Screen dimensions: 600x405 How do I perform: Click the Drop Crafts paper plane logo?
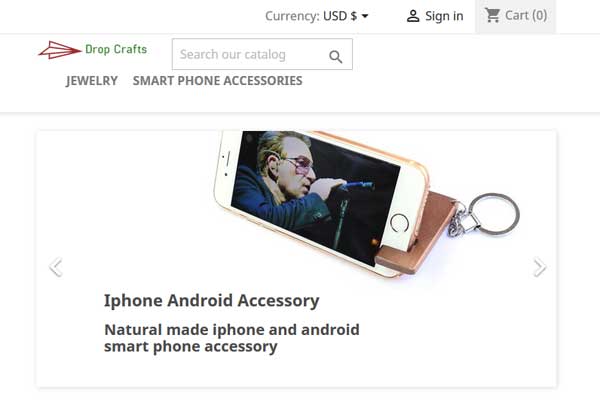click(x=59, y=50)
